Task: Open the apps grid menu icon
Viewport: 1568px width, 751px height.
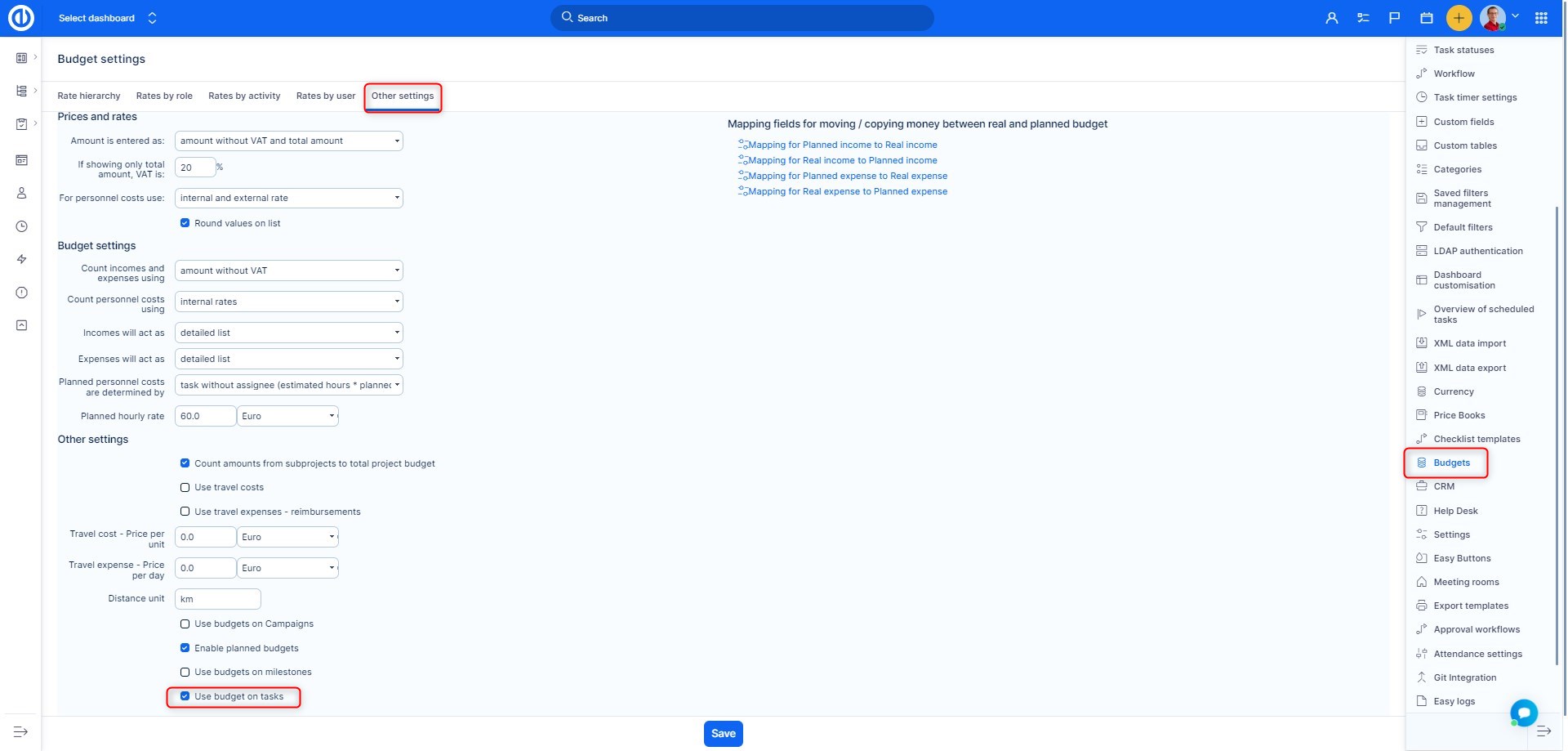Action: point(1541,18)
